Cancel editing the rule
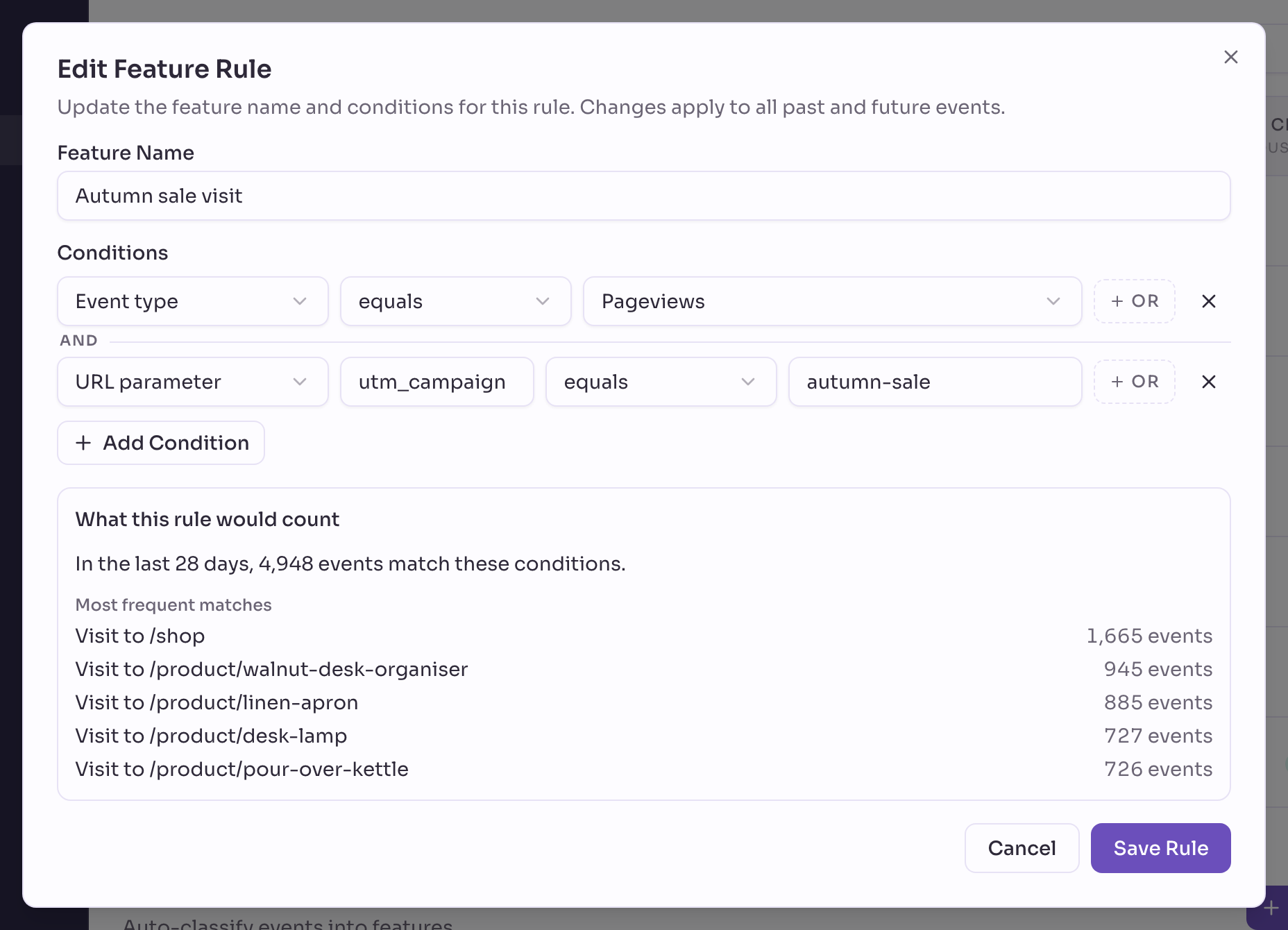Viewport: 1288px width, 930px height. click(1022, 848)
